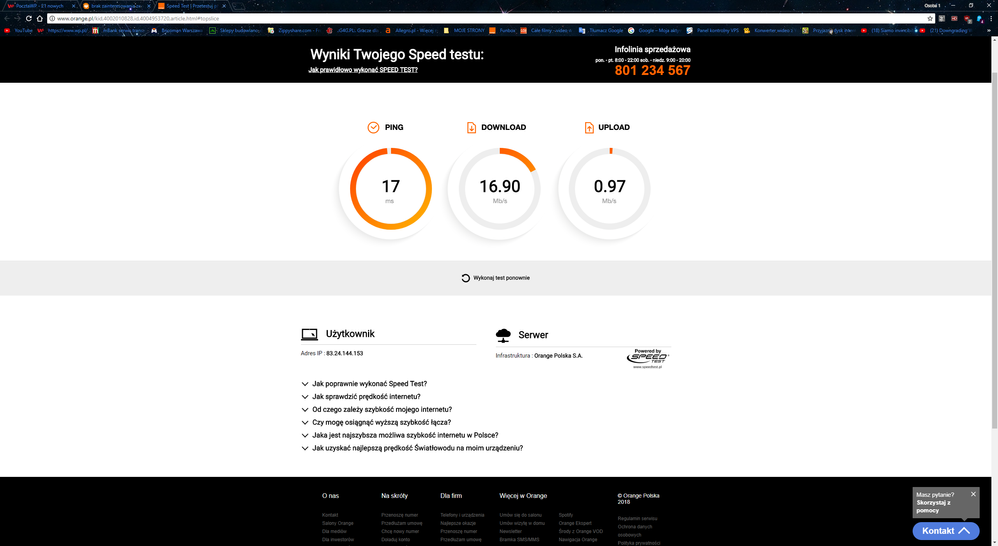The width and height of the screenshot is (998, 546).
Task: Click the cloud server icon beside Serwer
Action: (x=503, y=335)
